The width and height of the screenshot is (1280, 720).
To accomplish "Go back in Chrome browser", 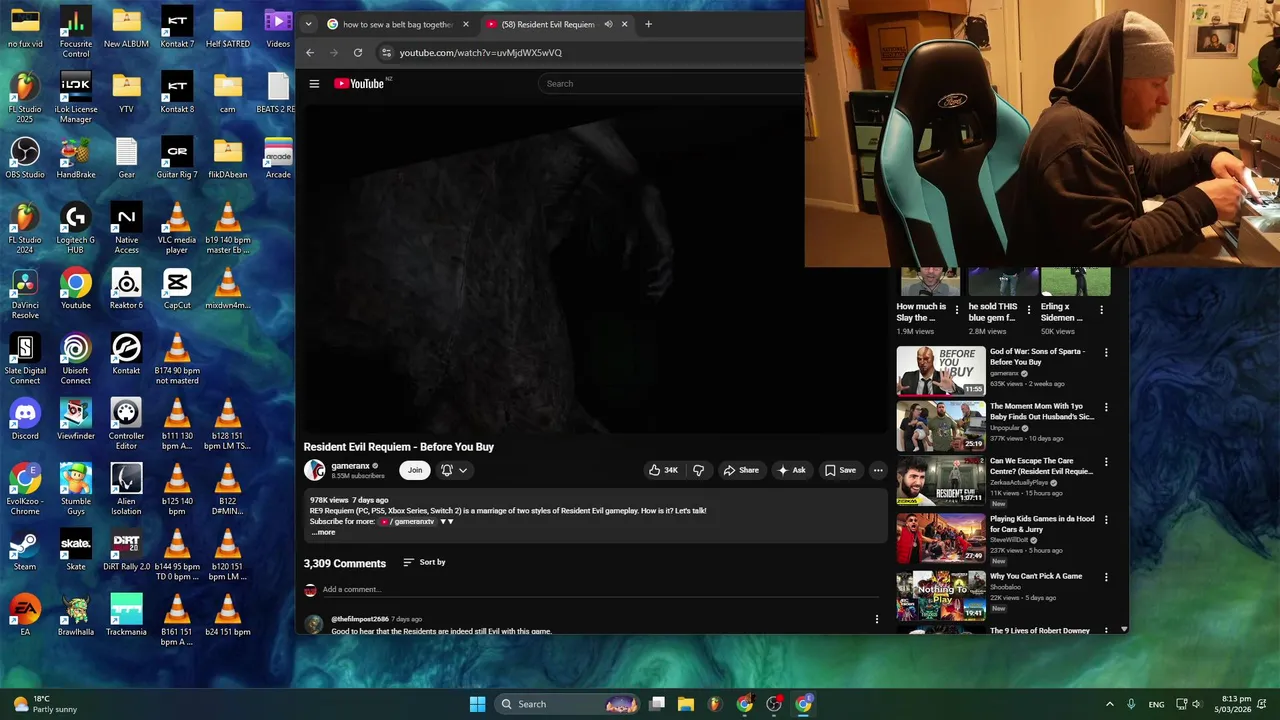I will click(x=310, y=53).
